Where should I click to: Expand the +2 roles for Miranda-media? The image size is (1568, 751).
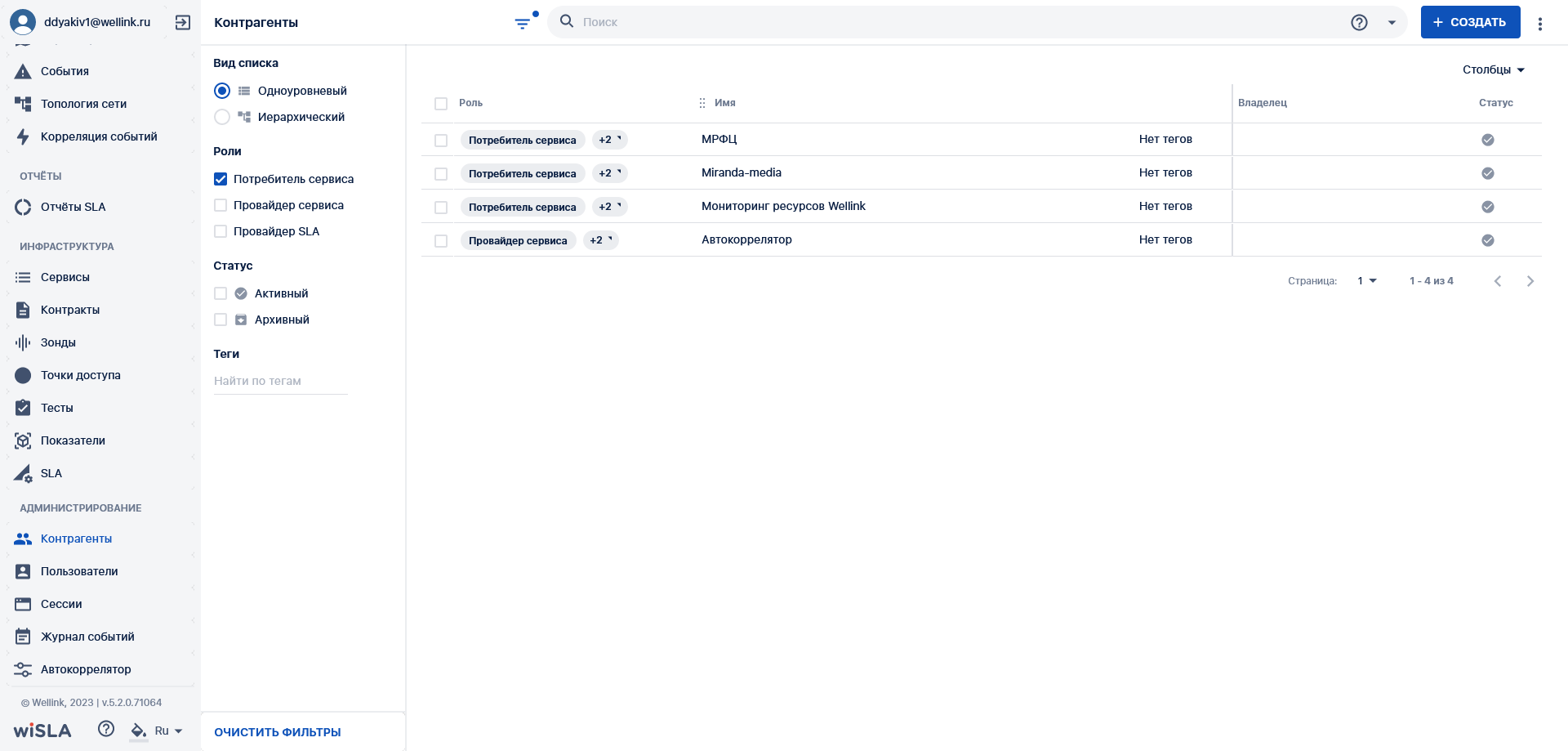coord(609,173)
